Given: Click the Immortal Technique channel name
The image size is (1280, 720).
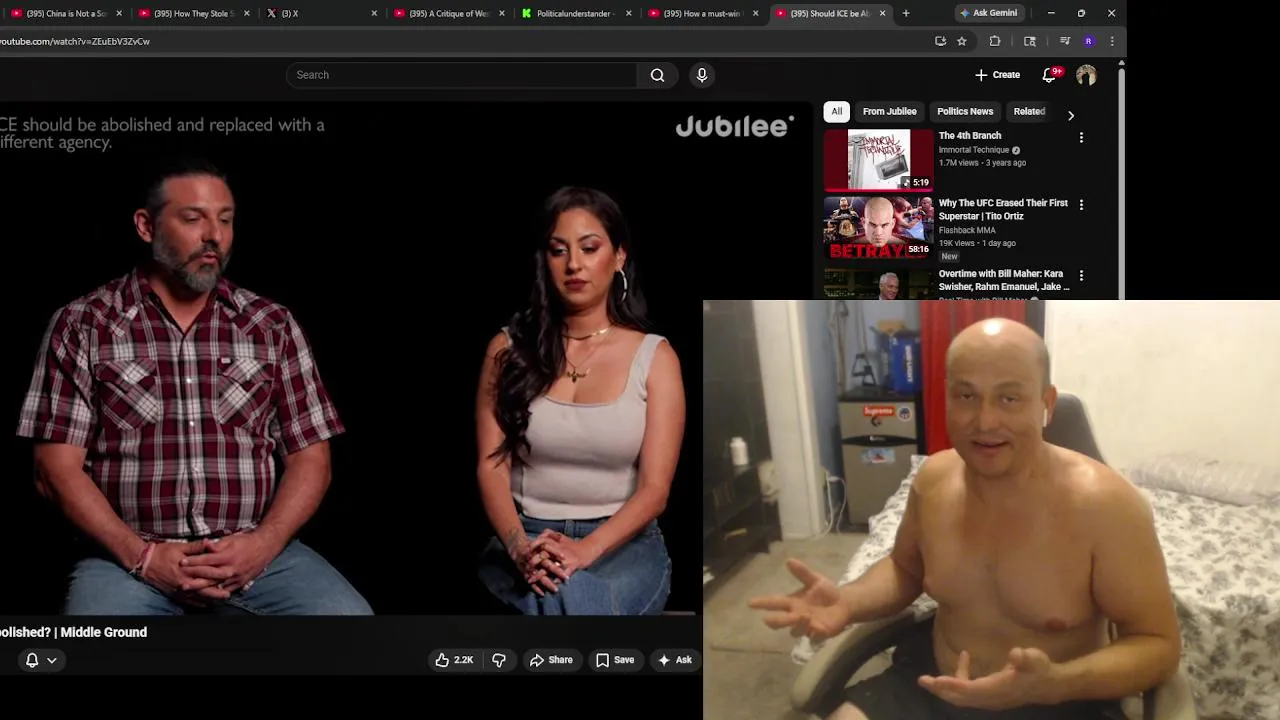Looking at the screenshot, I should click(x=973, y=150).
